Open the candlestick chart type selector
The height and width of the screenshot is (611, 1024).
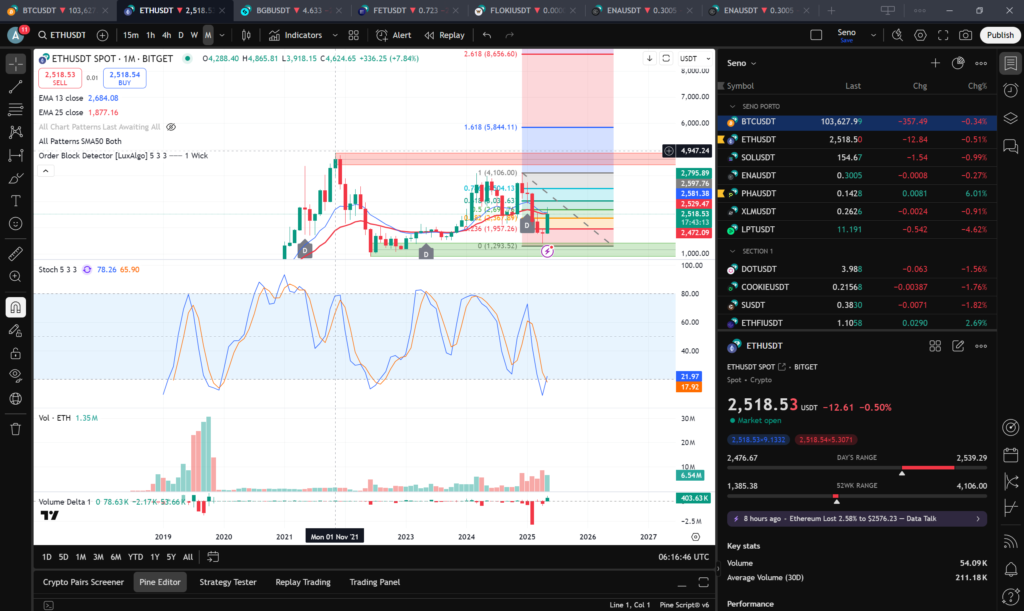(x=246, y=35)
